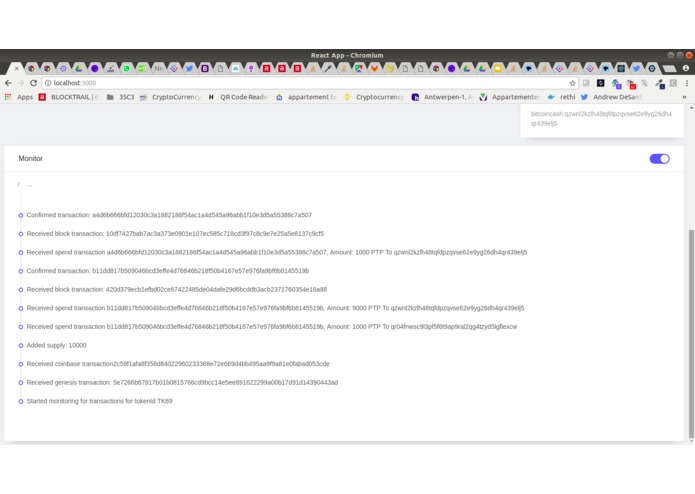This screenshot has height=494, width=695.
Task: Click the localhost:3000 address bar
Action: coord(310,83)
